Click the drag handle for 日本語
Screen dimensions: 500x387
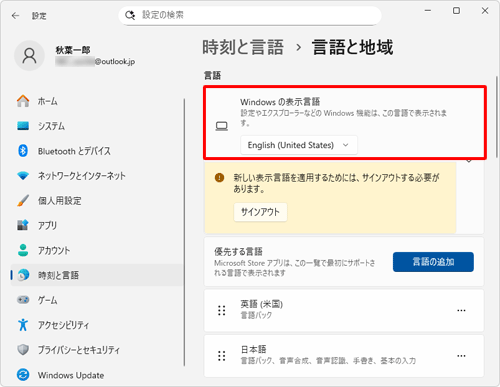tap(222, 356)
